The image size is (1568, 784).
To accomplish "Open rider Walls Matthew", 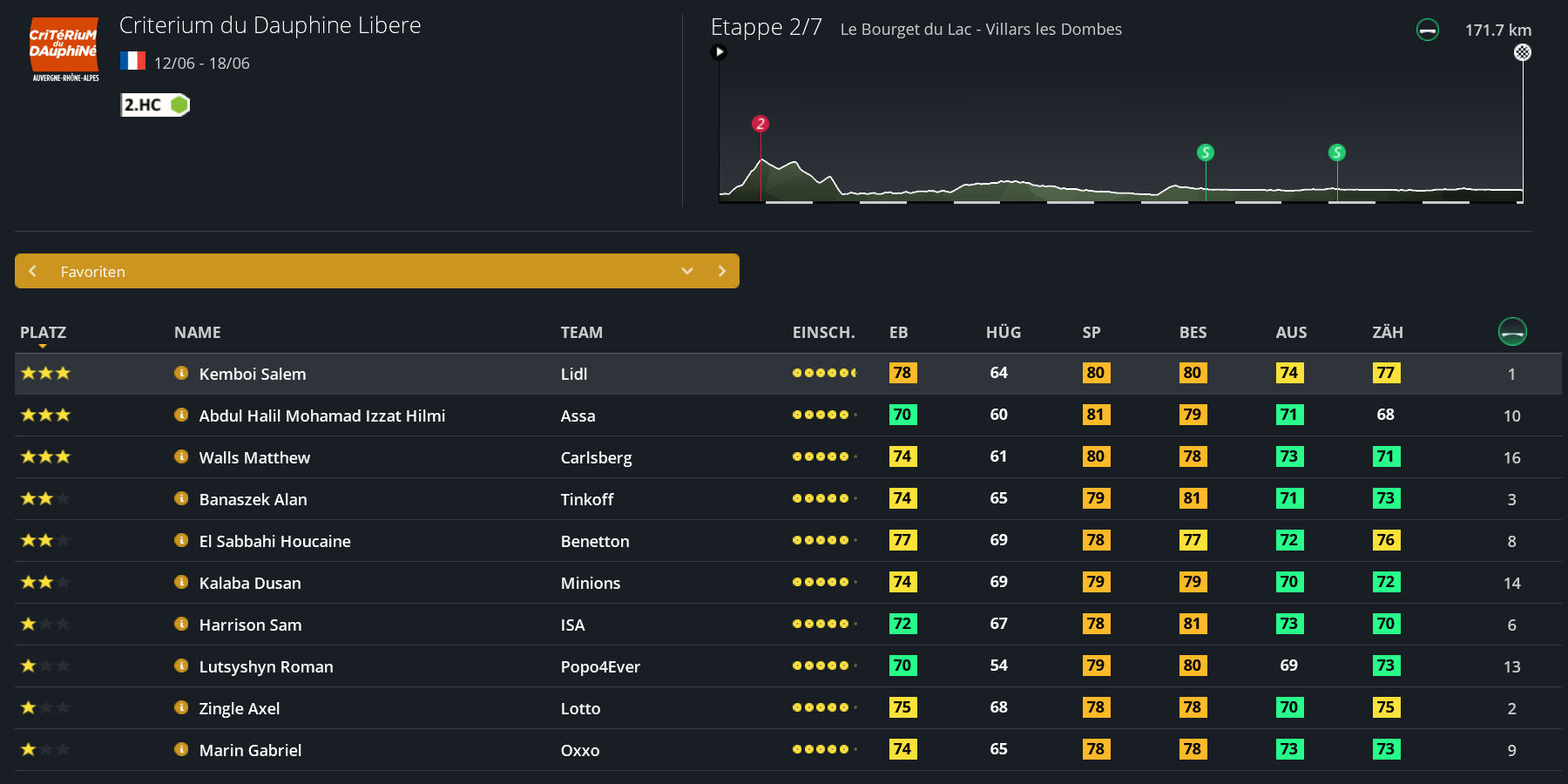I will [x=254, y=457].
